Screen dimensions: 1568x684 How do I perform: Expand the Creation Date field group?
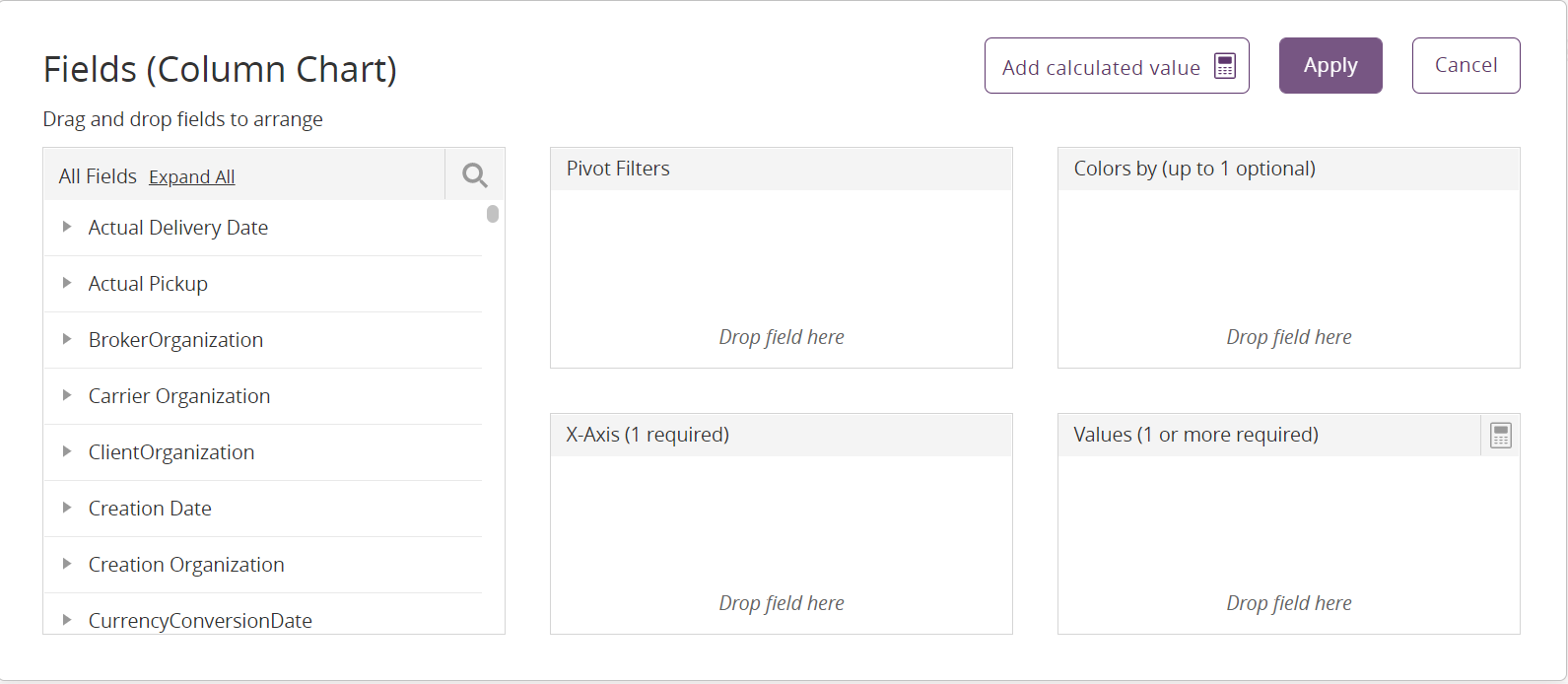click(x=67, y=508)
